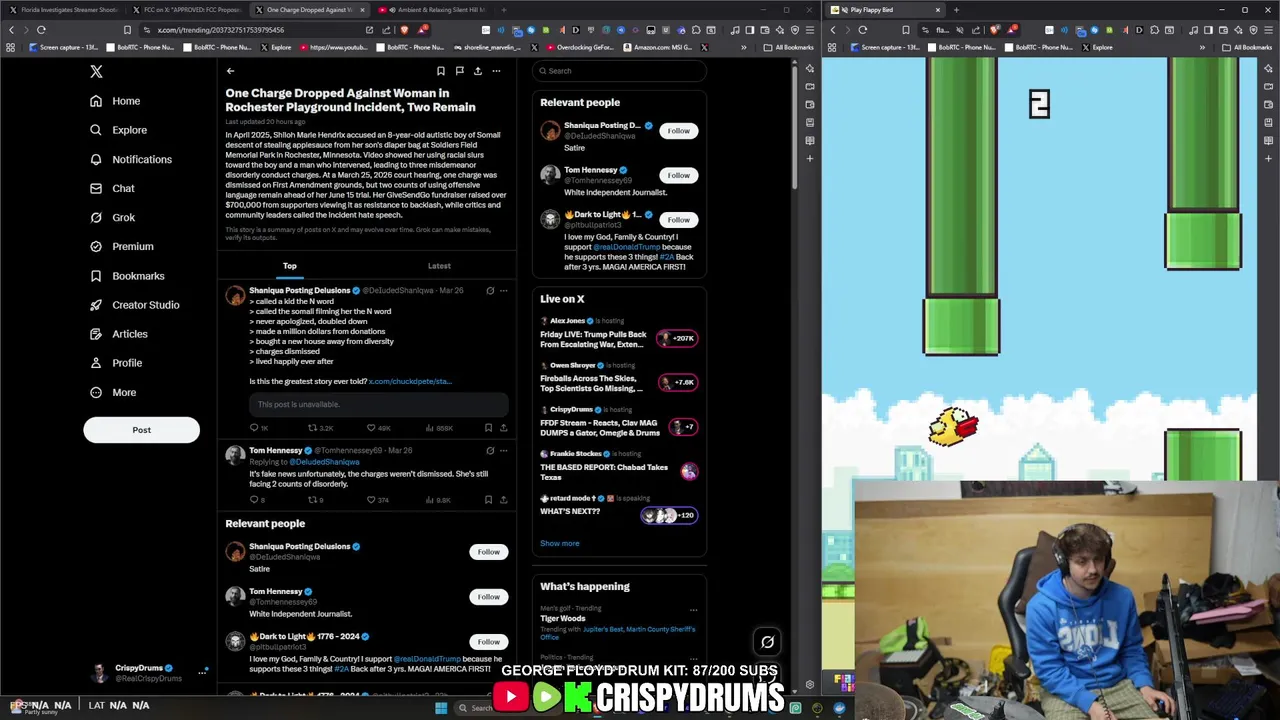Open Explore in the X sidebar
The image size is (1280, 720).
pyautogui.click(x=118, y=130)
